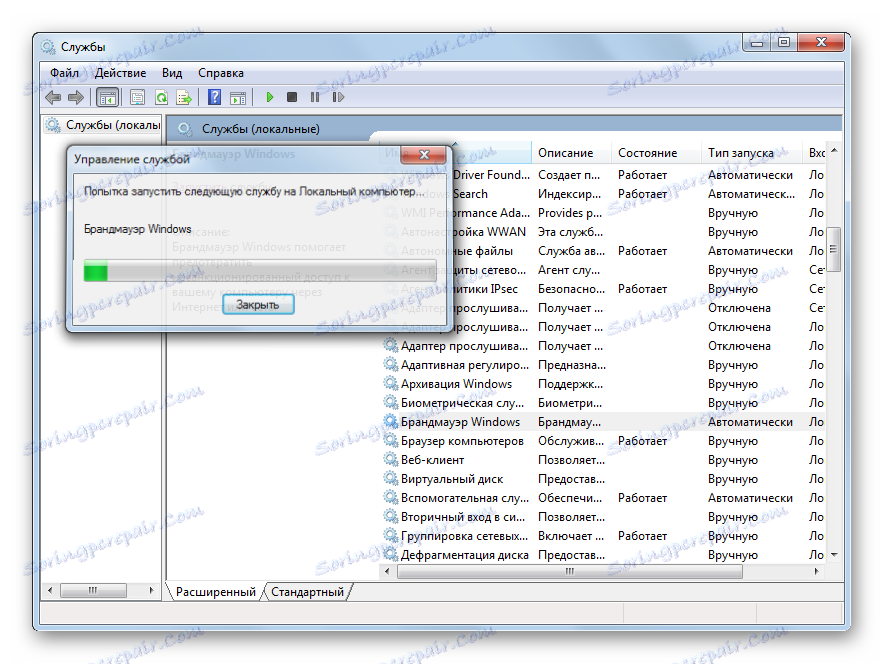This screenshot has width=884, height=664.
Task: Select the Группировка сетевых... service
Action: click(464, 536)
